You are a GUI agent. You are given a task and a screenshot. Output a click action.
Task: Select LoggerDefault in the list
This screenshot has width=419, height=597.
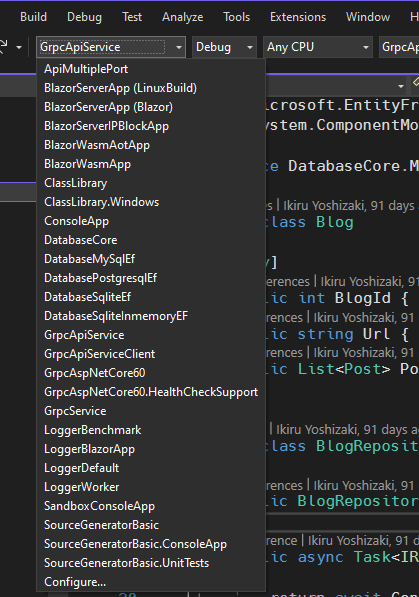pos(151,468)
